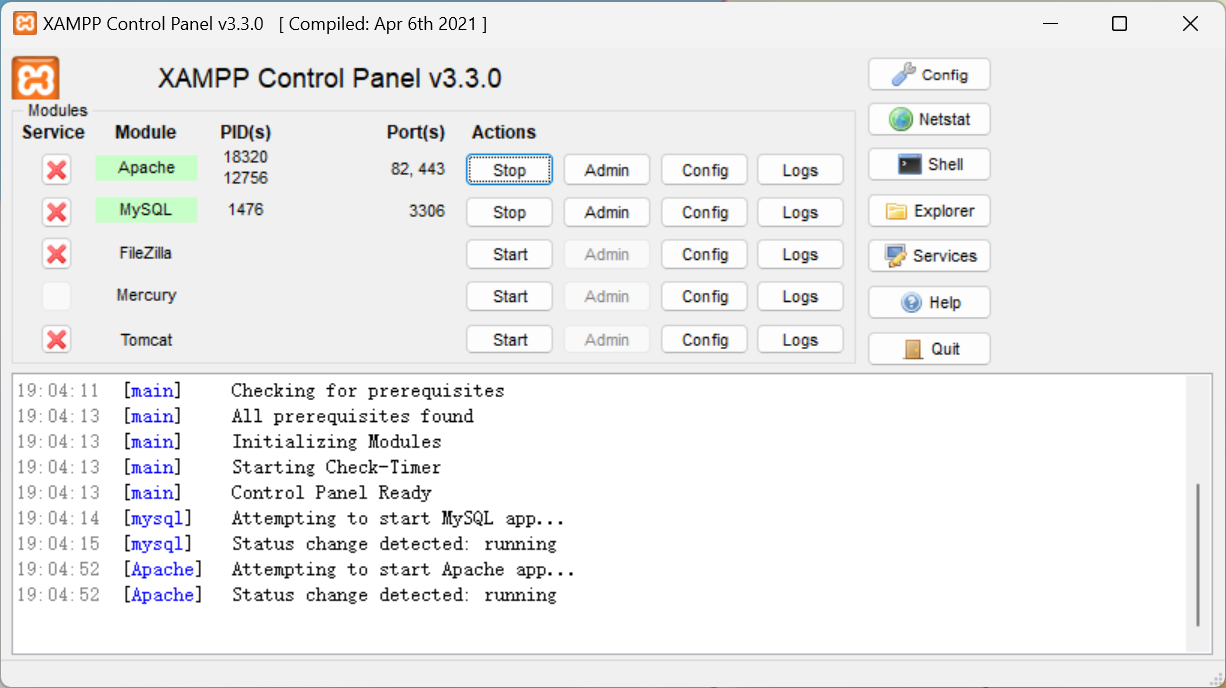Click MySQL port value 3306
1226x688 pixels.
pyautogui.click(x=427, y=211)
